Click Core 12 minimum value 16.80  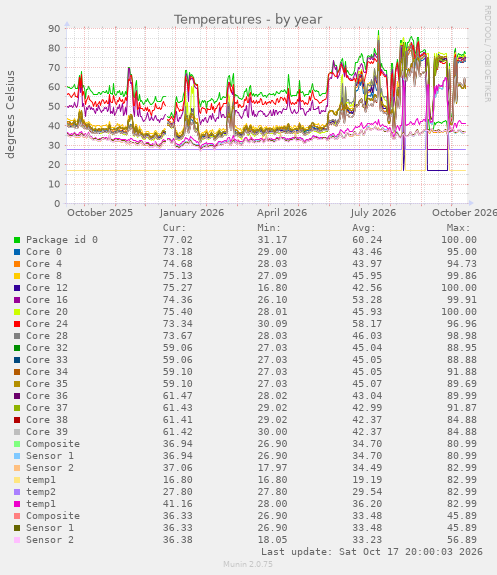click(272, 288)
